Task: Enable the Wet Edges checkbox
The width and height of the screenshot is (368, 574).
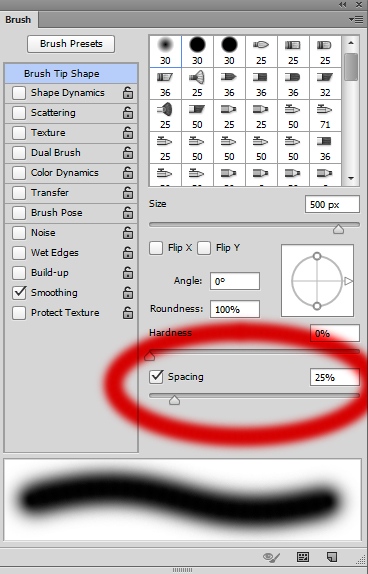Action: coord(19,253)
